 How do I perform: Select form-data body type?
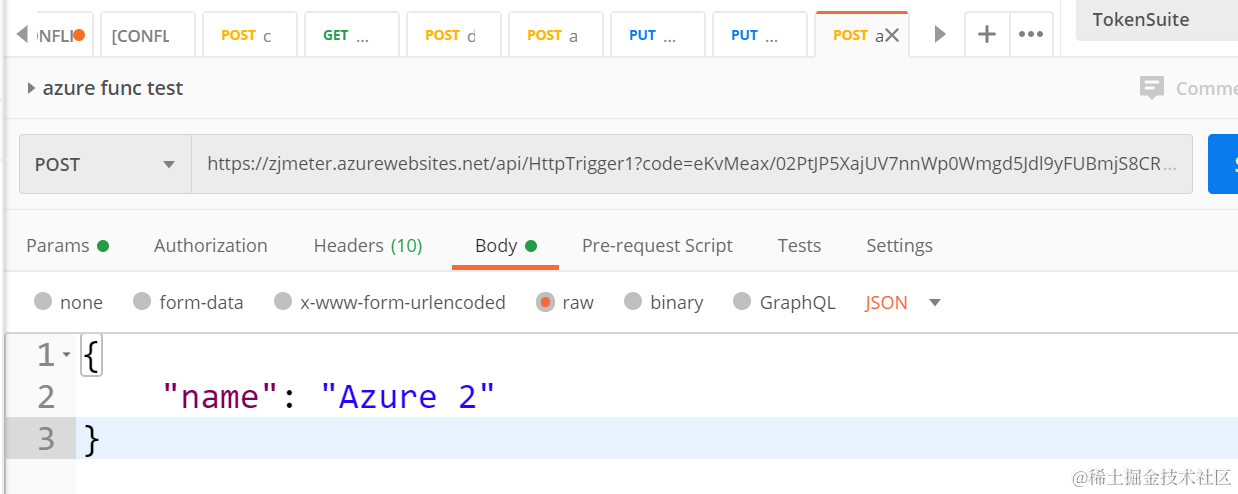click(142, 302)
